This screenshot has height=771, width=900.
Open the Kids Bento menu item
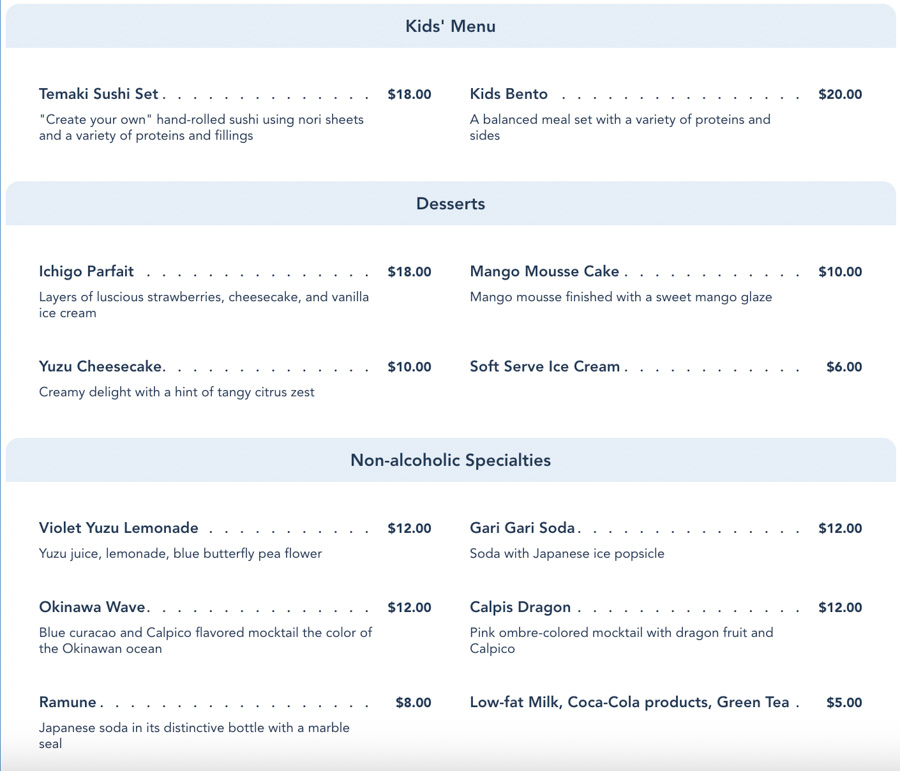point(509,94)
